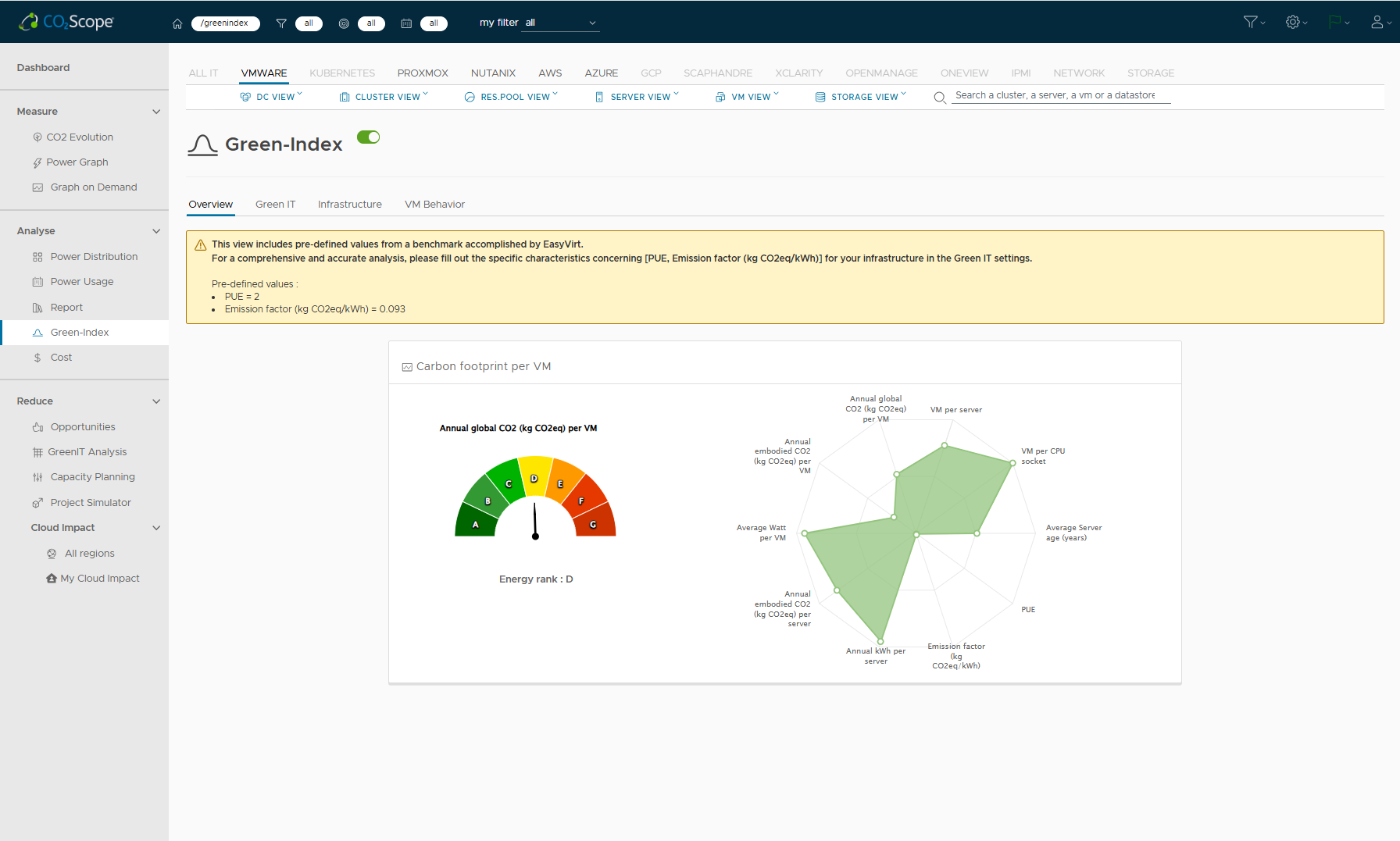Click the search magnifier icon
The width and height of the screenshot is (1400, 841).
(x=940, y=97)
